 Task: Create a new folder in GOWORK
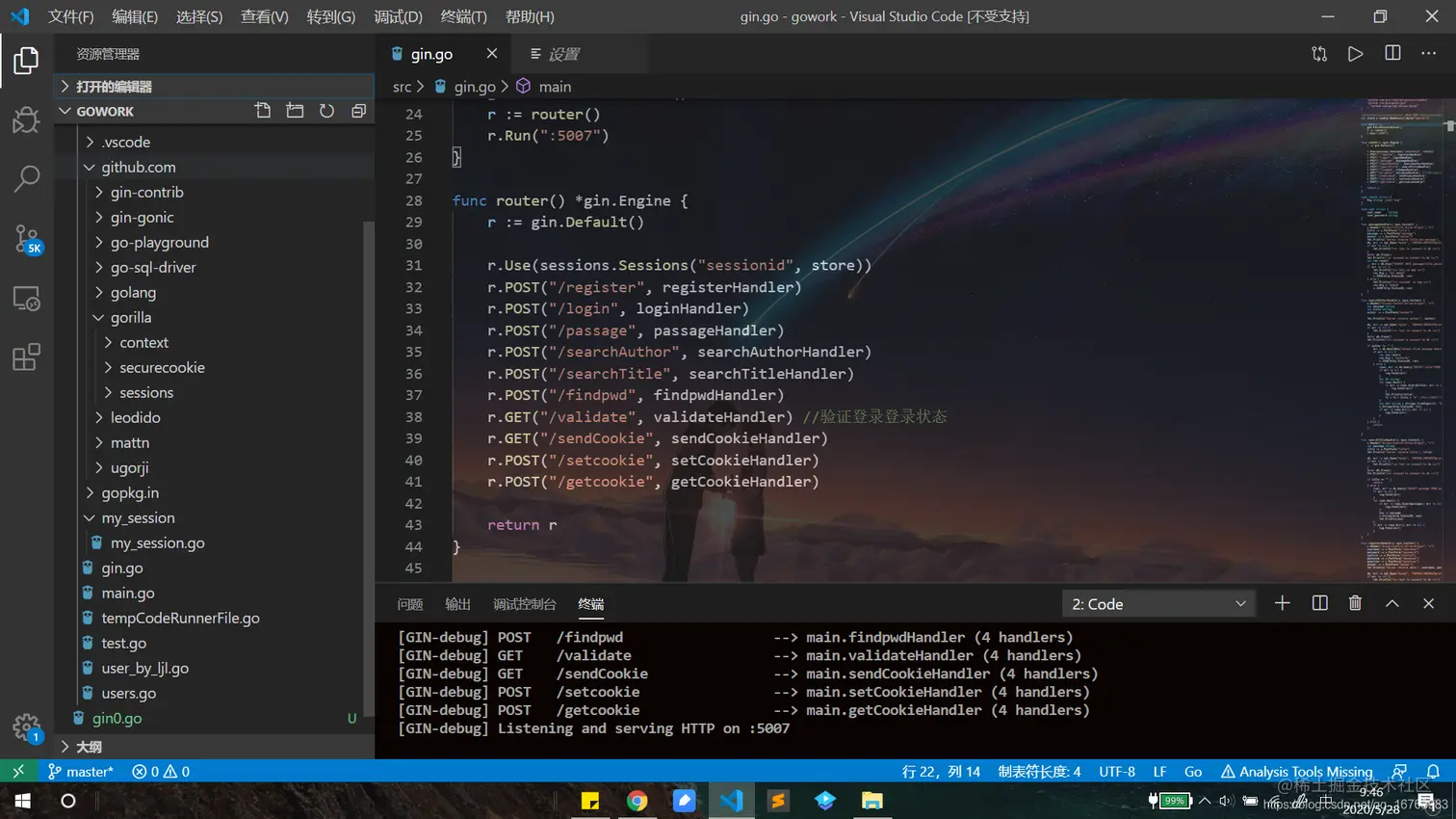click(x=295, y=111)
